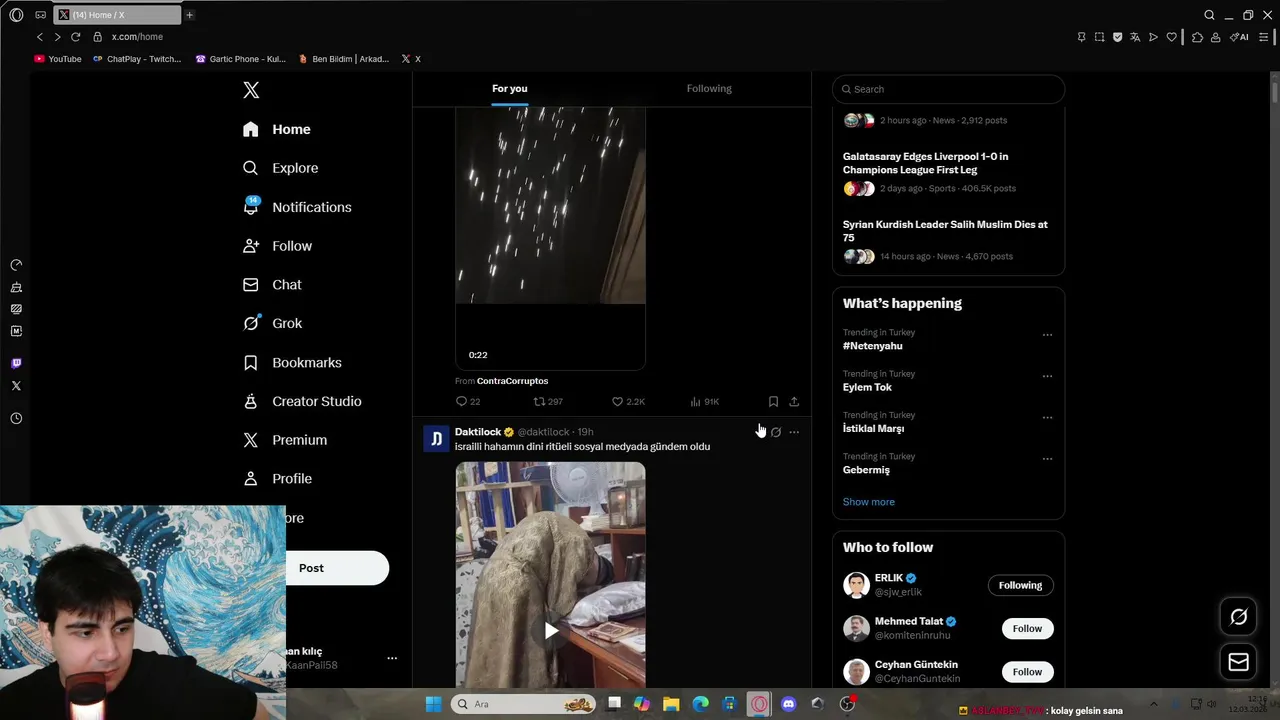Open Galatasaray Edges Liverpool news story
Image resolution: width=1280 pixels, height=720 pixels.
[x=948, y=172]
